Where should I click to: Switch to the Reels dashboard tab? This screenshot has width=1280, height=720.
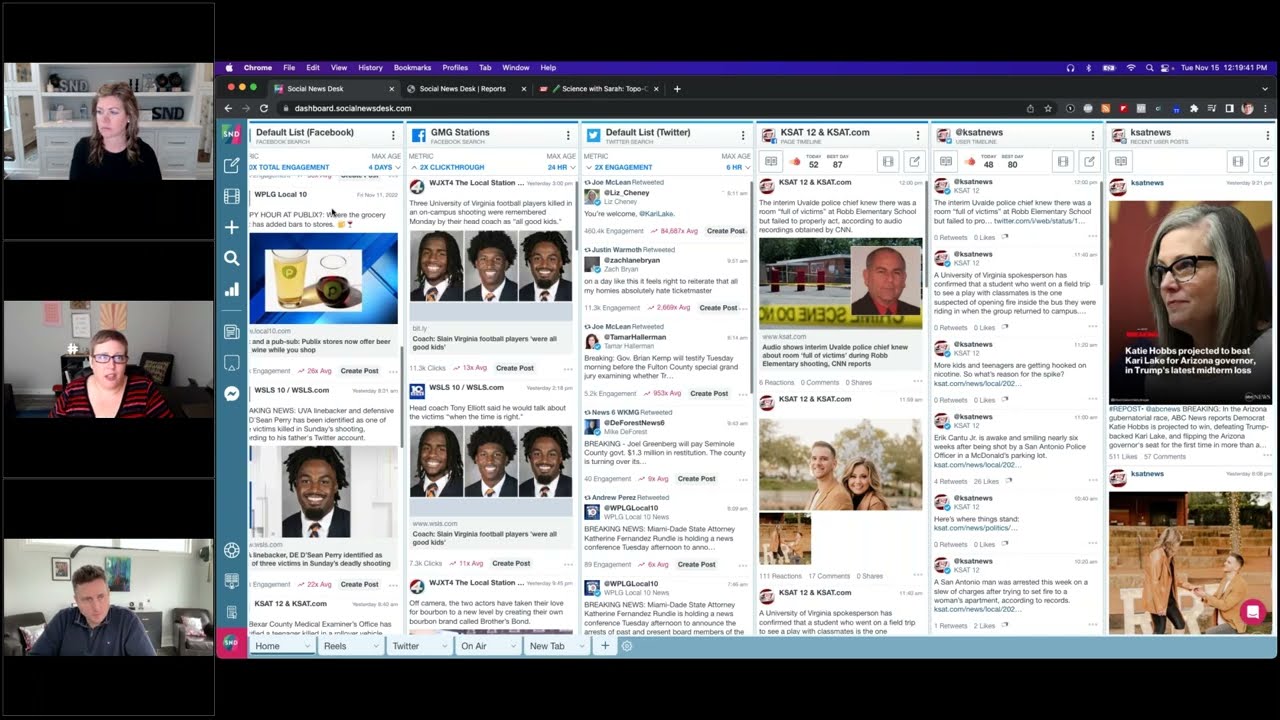(335, 646)
